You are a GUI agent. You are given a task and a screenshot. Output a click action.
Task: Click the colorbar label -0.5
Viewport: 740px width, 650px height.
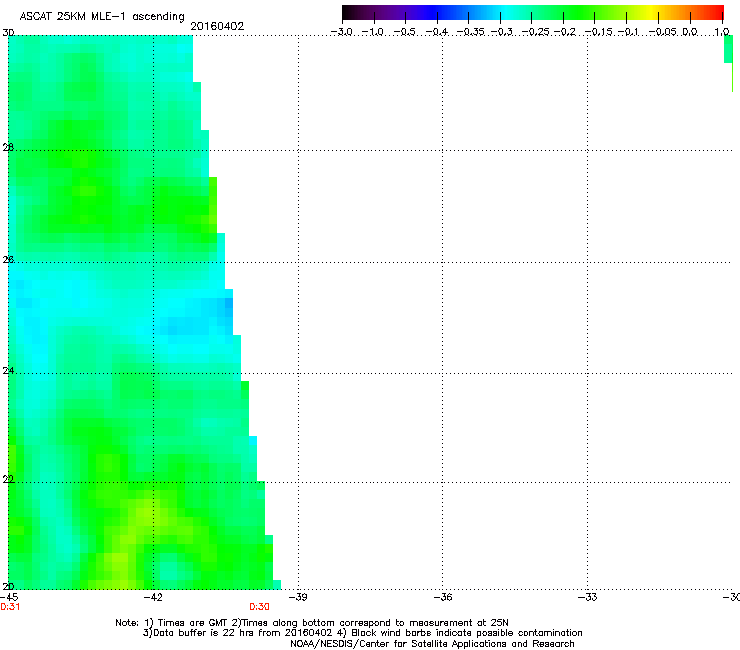tap(404, 32)
